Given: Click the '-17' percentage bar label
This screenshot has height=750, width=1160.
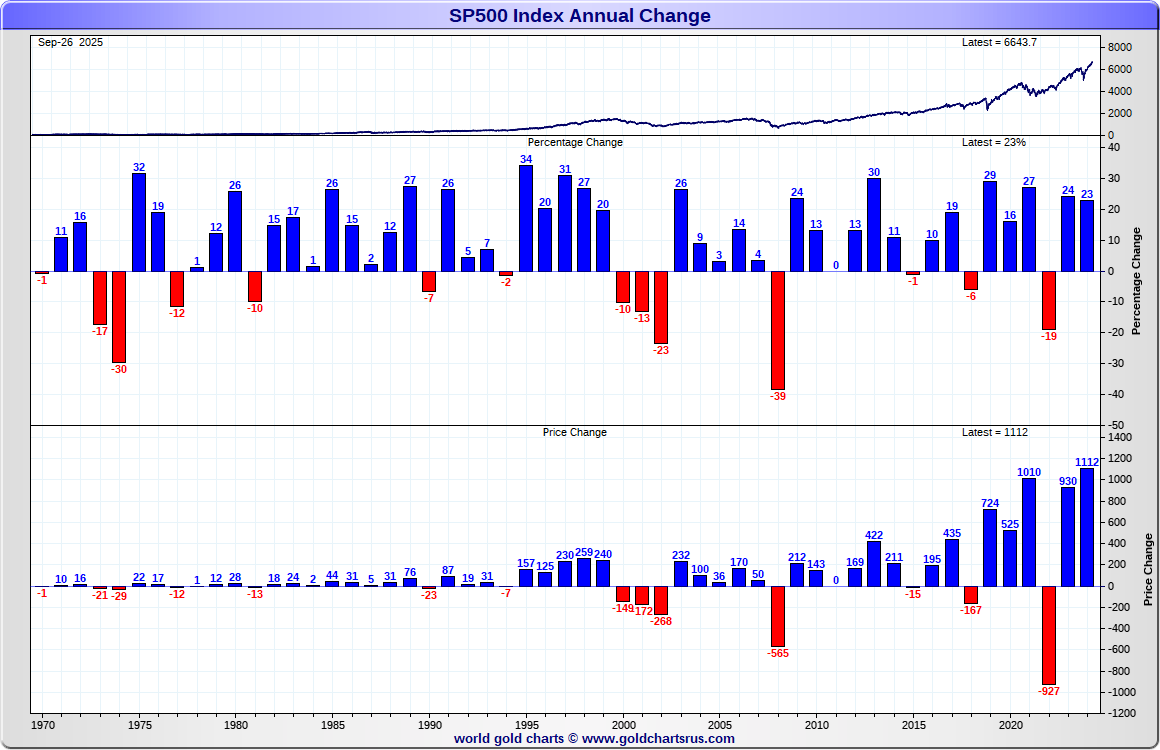Looking at the screenshot, I should (100, 331).
